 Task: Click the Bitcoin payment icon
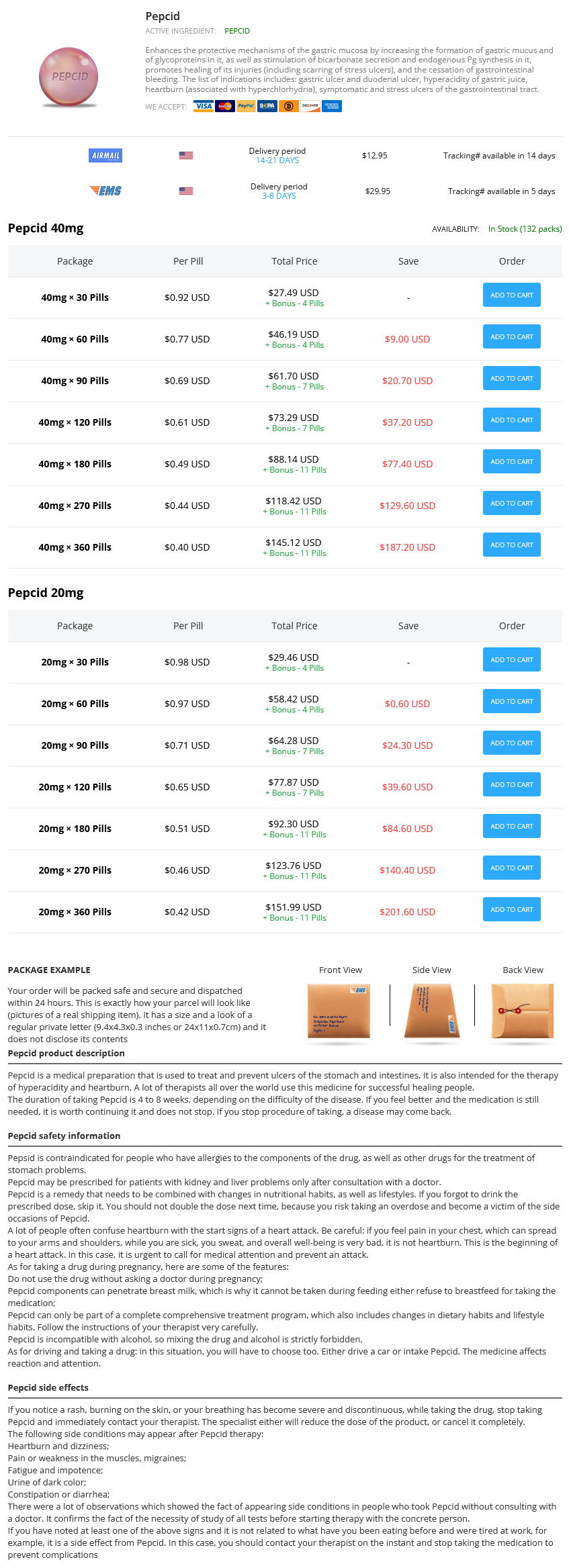[289, 106]
